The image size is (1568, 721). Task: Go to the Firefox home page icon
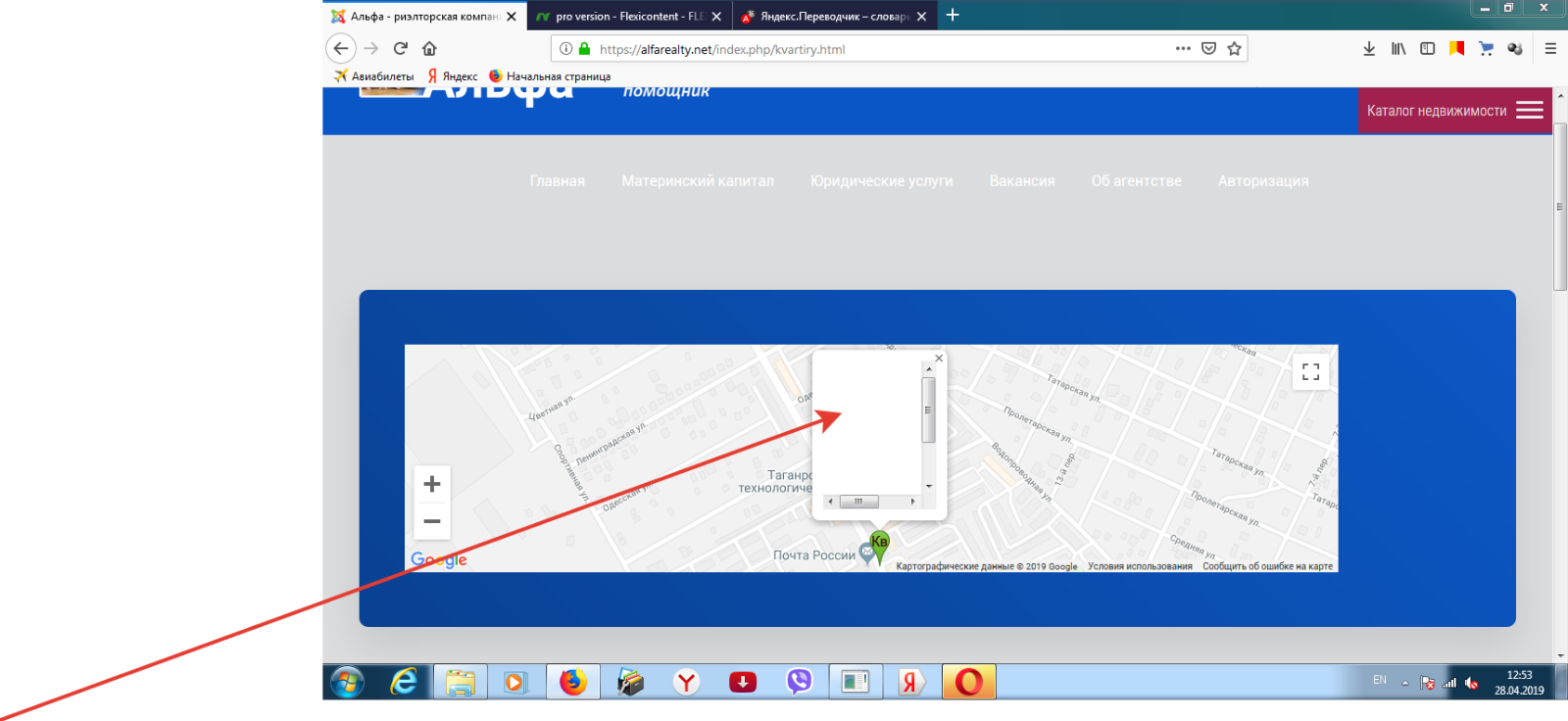(x=429, y=48)
